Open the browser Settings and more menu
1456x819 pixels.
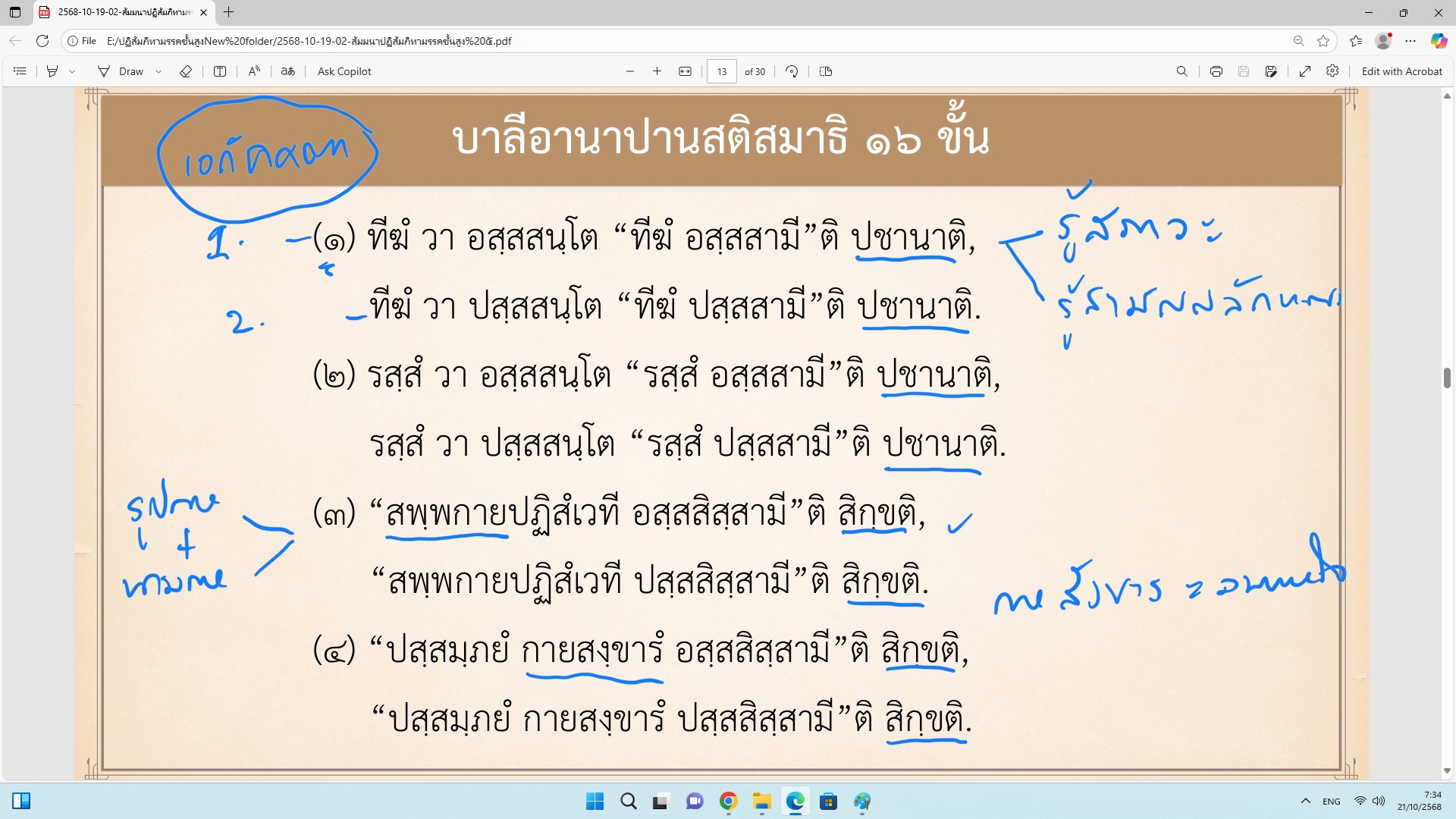coord(1410,41)
